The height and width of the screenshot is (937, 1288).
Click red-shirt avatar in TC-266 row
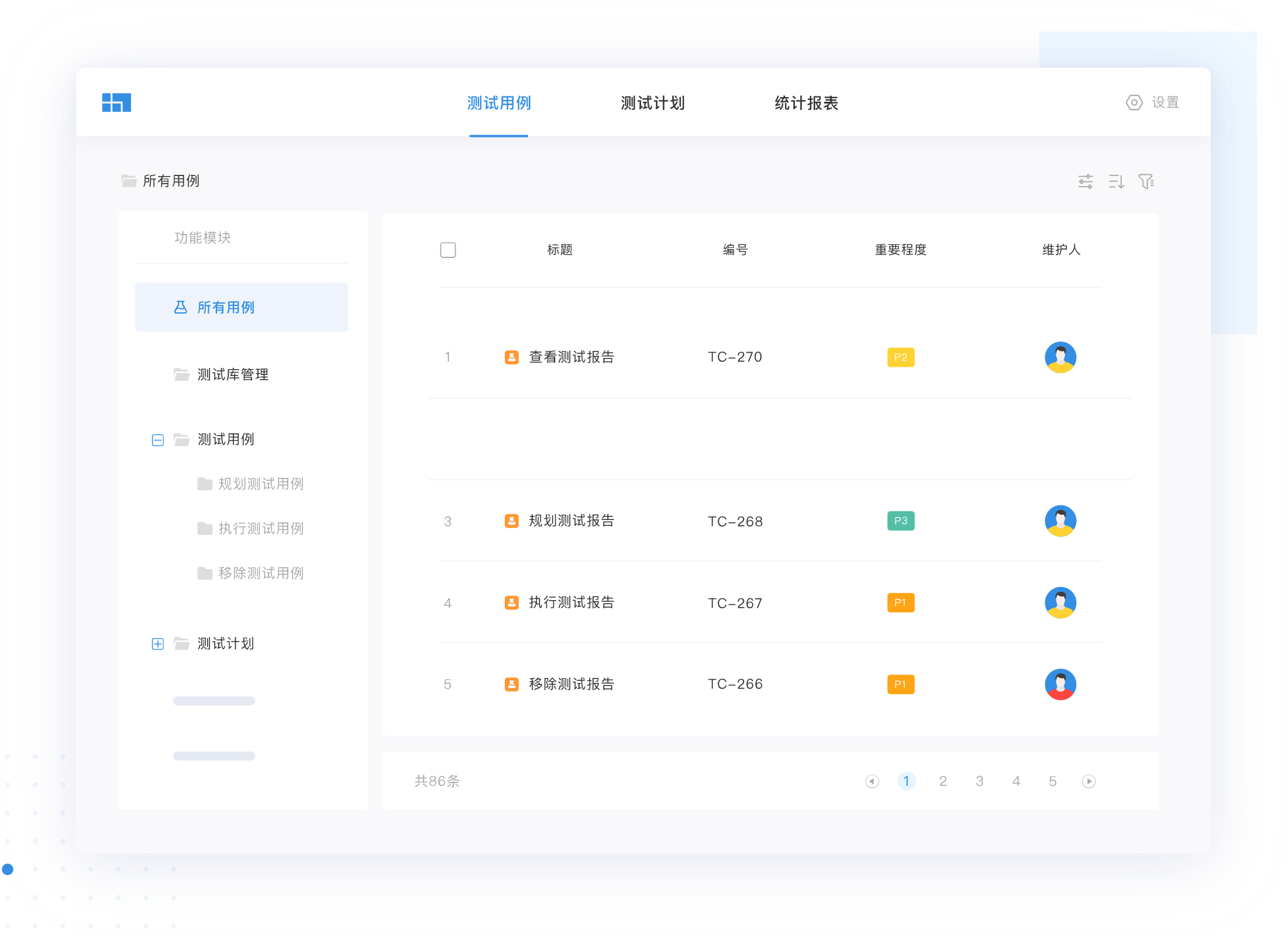coord(1060,684)
